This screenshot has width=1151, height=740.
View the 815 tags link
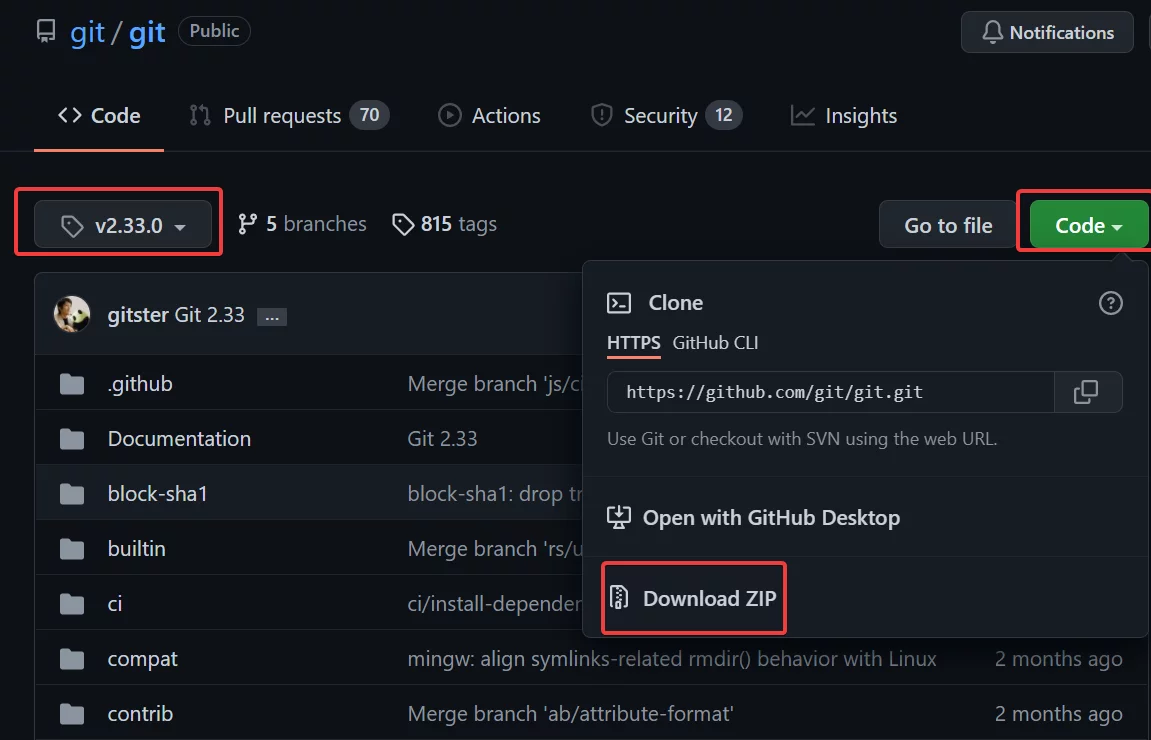point(444,224)
